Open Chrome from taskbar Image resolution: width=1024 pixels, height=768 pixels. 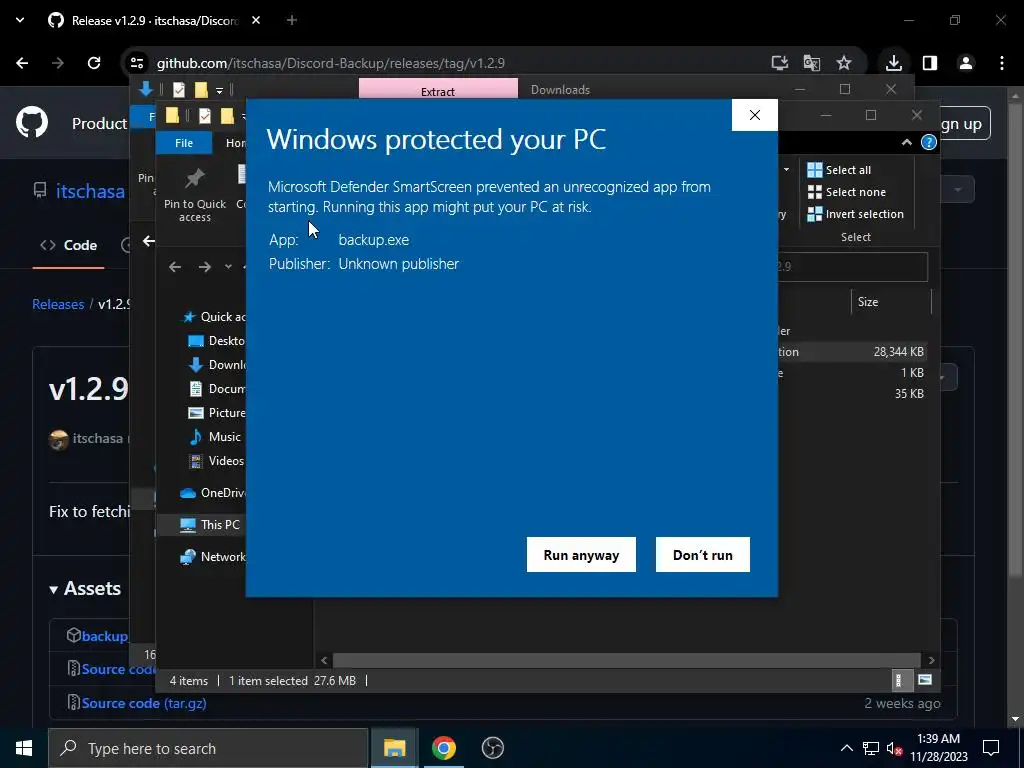443,748
